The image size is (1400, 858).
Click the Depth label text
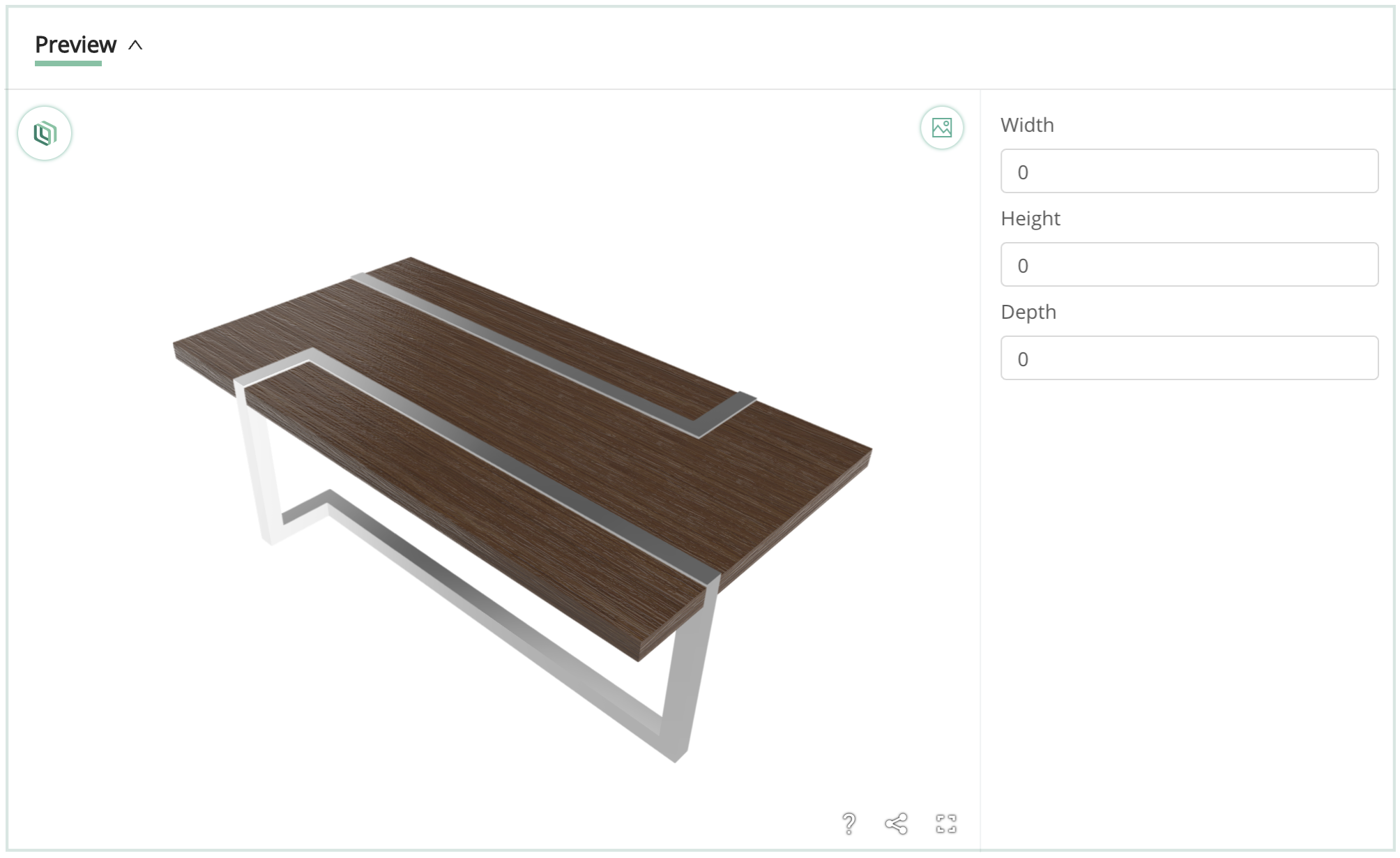tap(1028, 312)
